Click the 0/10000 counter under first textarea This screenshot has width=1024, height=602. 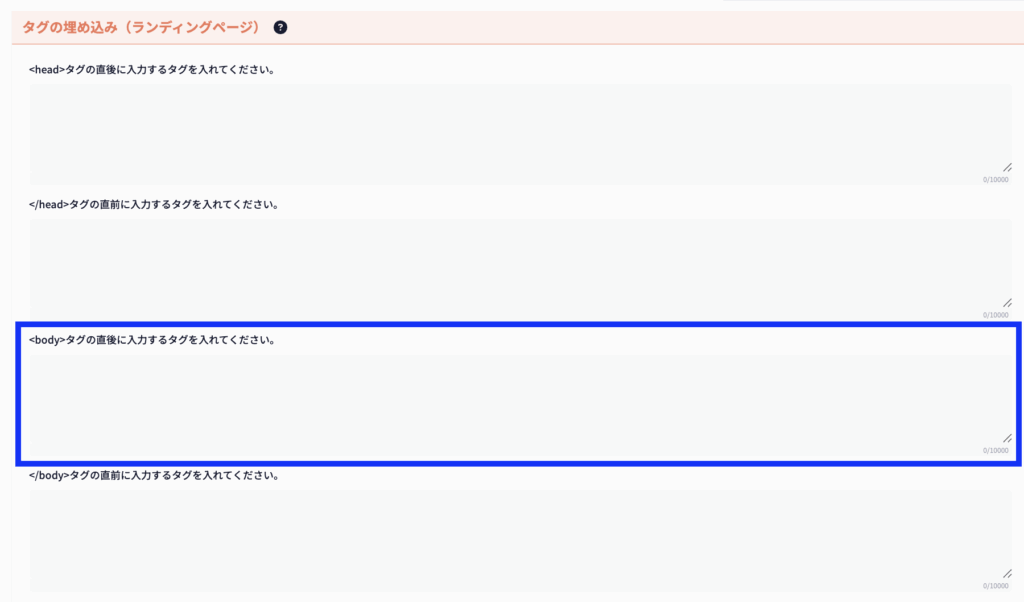[995, 180]
